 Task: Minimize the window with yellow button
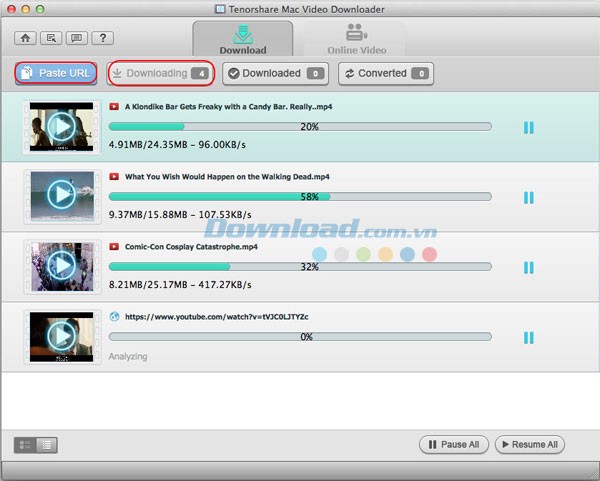[x=26, y=9]
